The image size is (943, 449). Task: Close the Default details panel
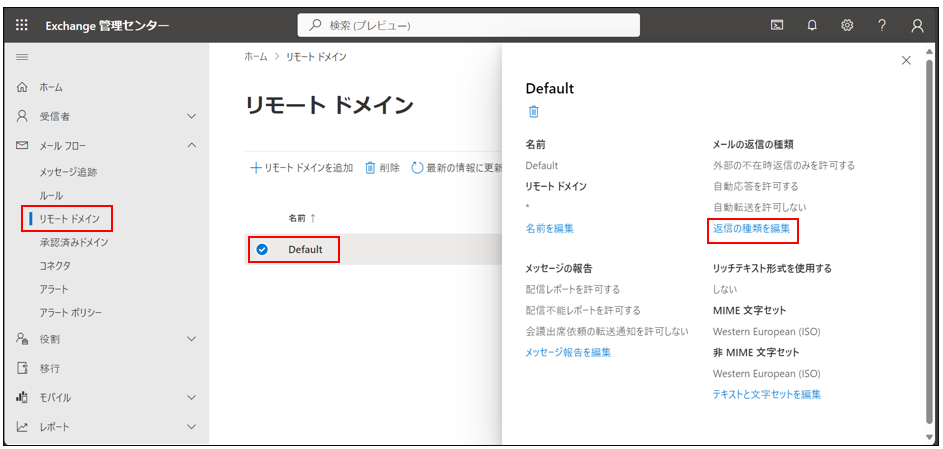(x=906, y=60)
